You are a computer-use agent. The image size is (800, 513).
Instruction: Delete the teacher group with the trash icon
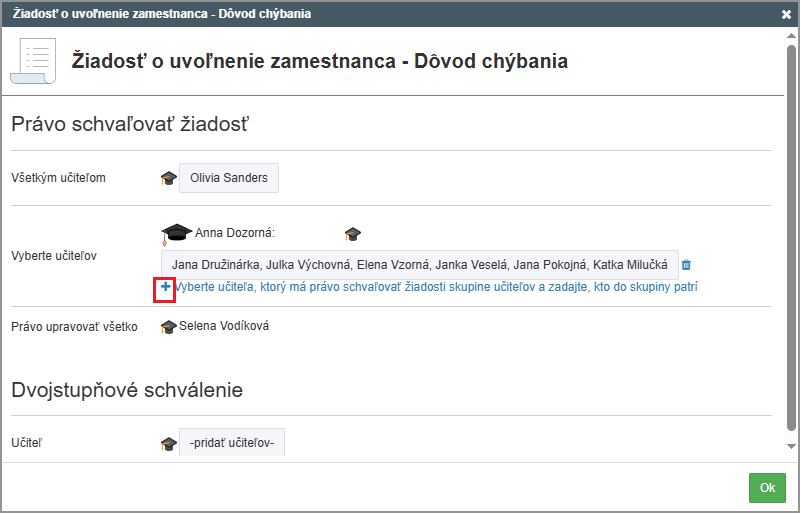pyautogui.click(x=686, y=265)
